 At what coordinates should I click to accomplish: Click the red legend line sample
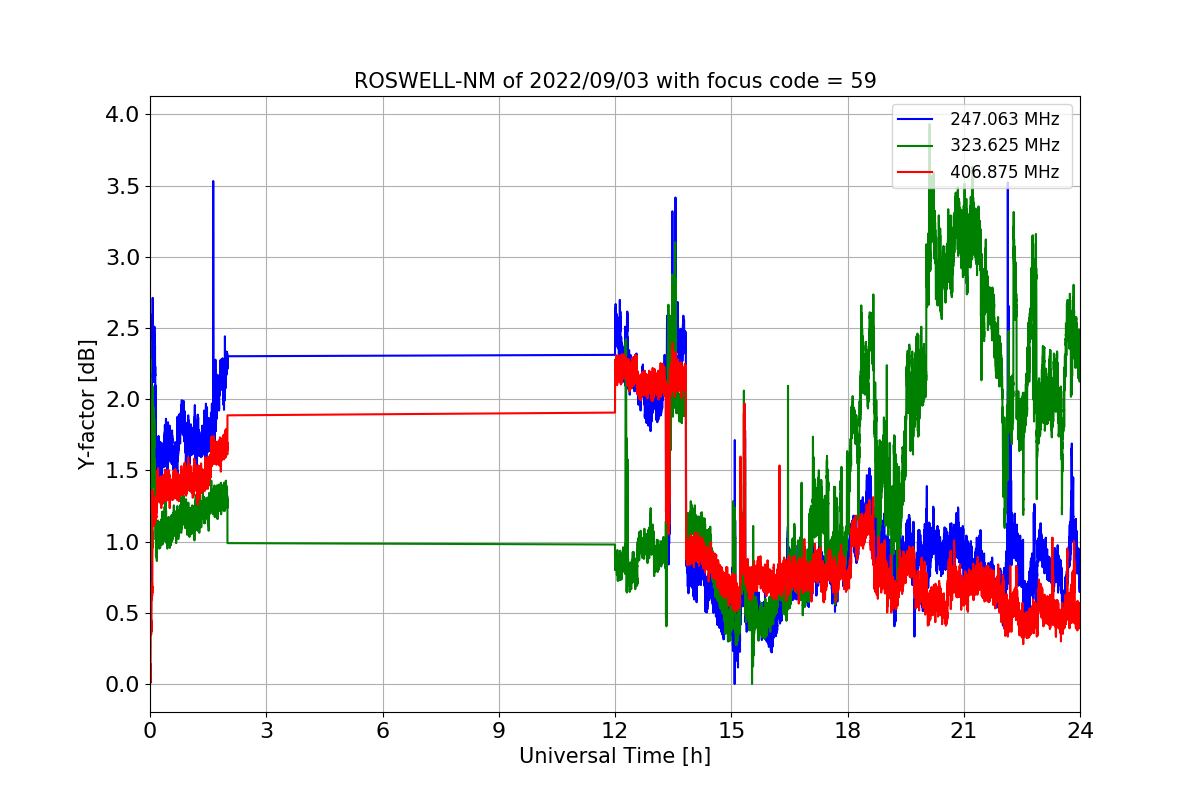[916, 172]
